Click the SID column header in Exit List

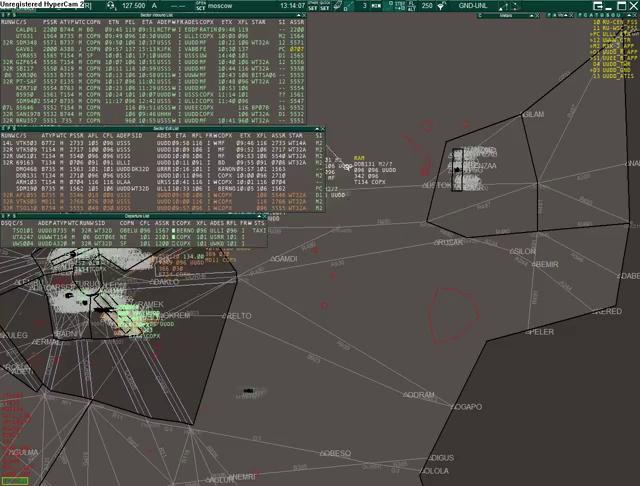[137, 135]
